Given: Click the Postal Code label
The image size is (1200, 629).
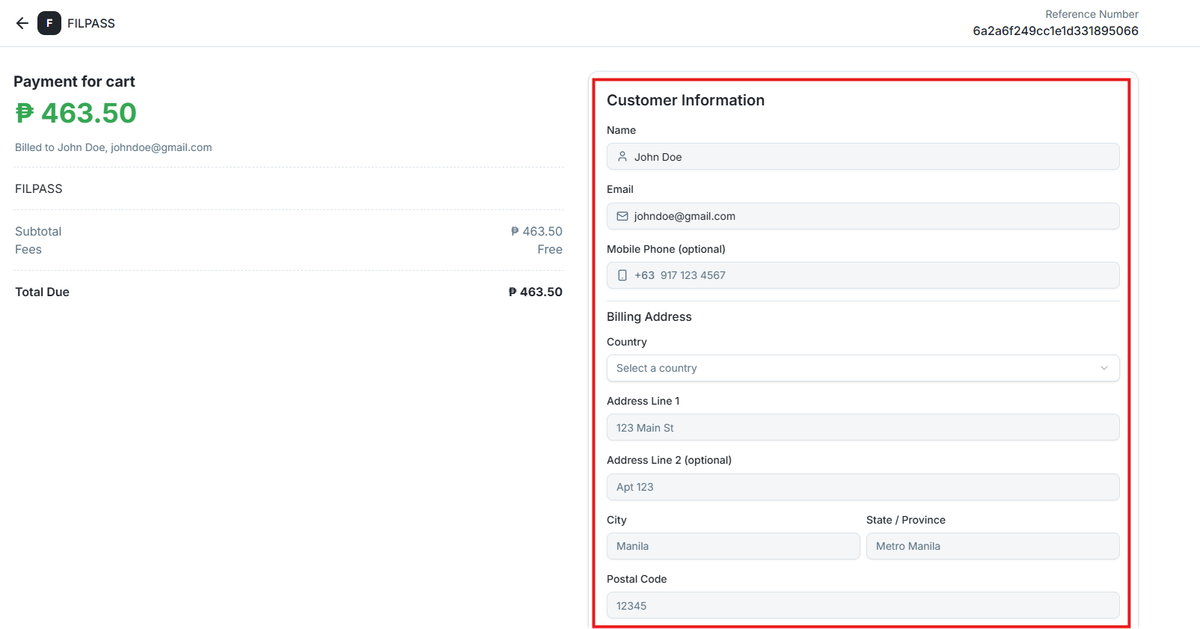Looking at the screenshot, I should coord(637,579).
